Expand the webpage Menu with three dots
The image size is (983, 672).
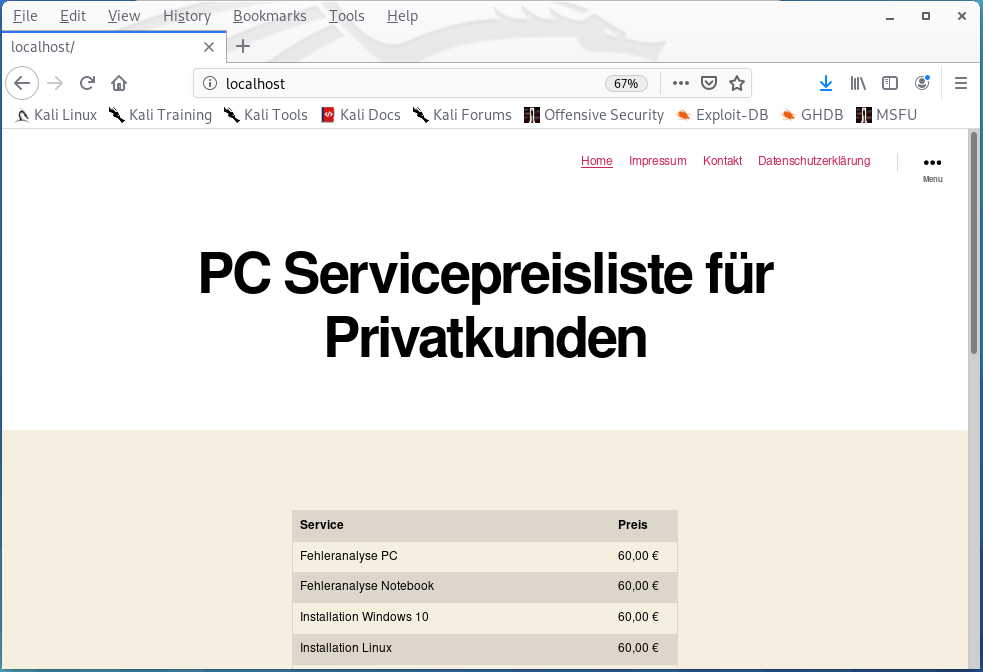pyautogui.click(x=932, y=162)
